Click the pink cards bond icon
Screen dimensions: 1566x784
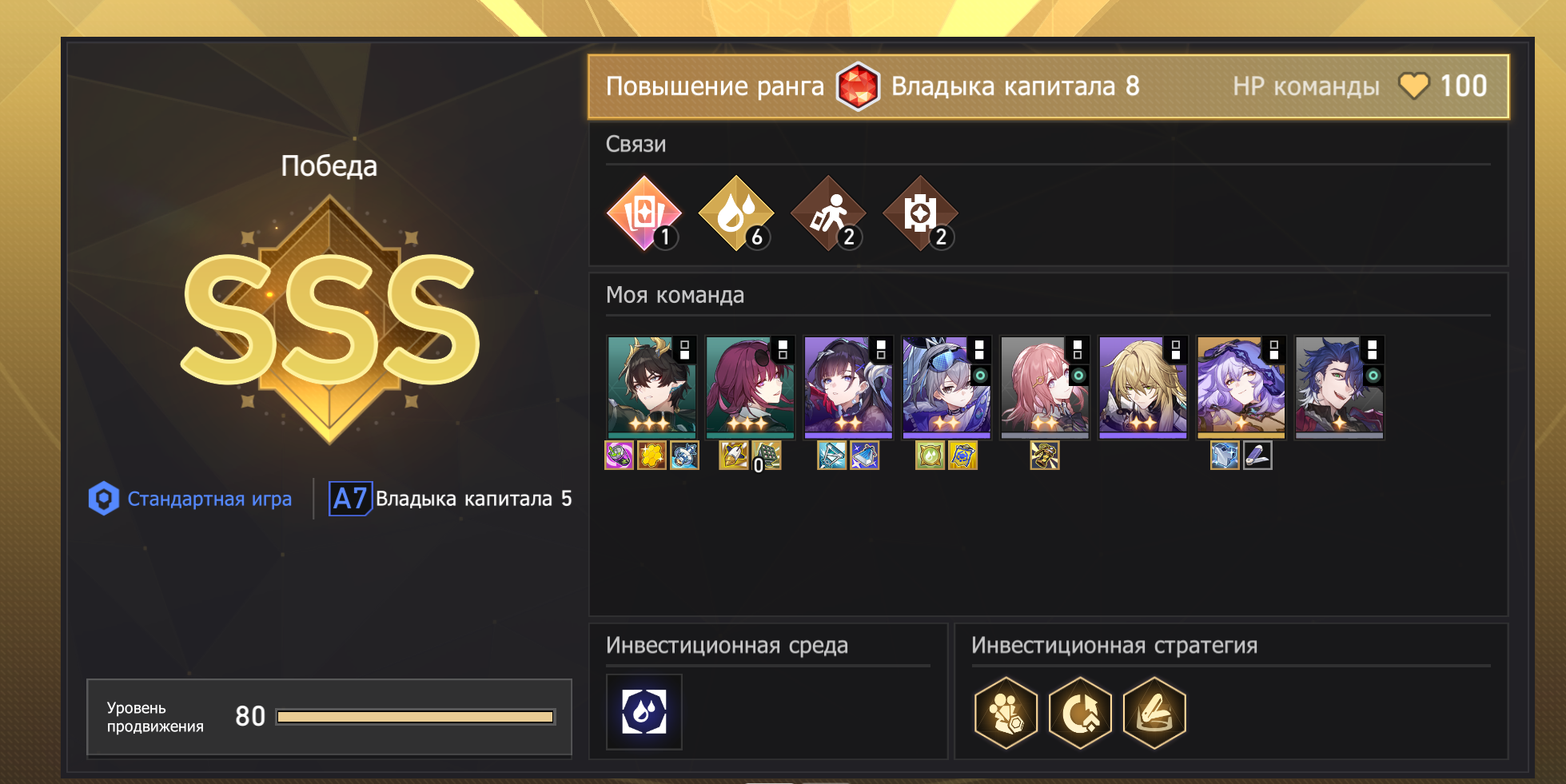tap(644, 214)
